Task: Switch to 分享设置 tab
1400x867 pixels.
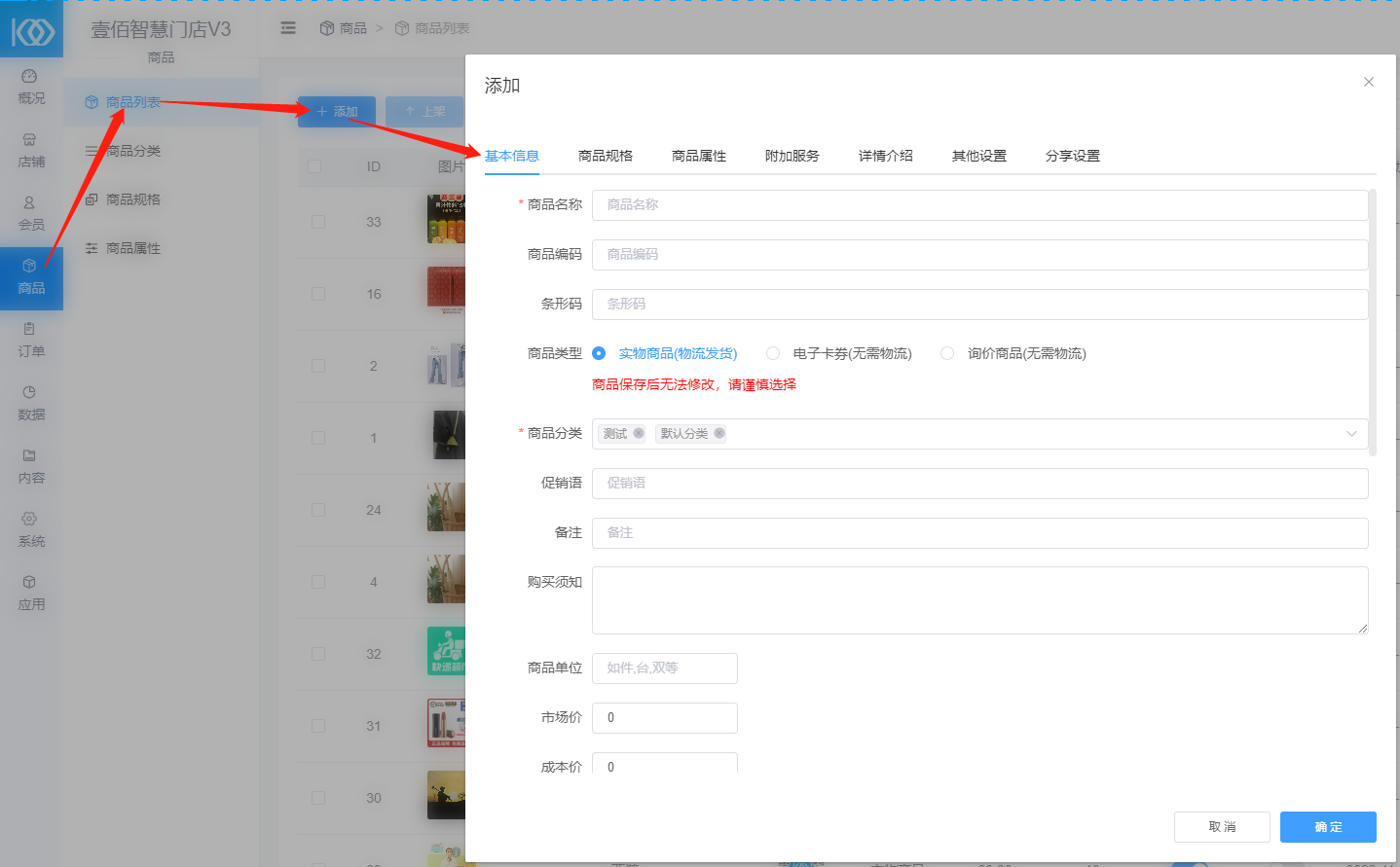Action: pos(1073,156)
